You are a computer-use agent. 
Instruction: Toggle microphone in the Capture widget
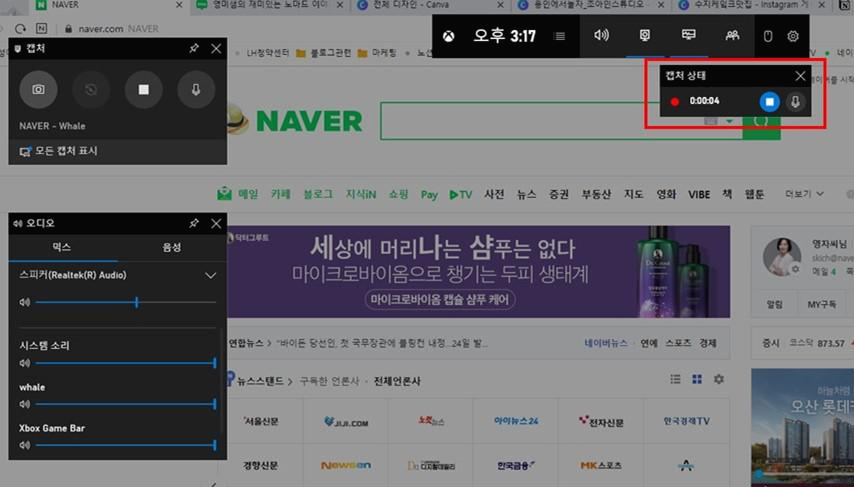click(196, 89)
